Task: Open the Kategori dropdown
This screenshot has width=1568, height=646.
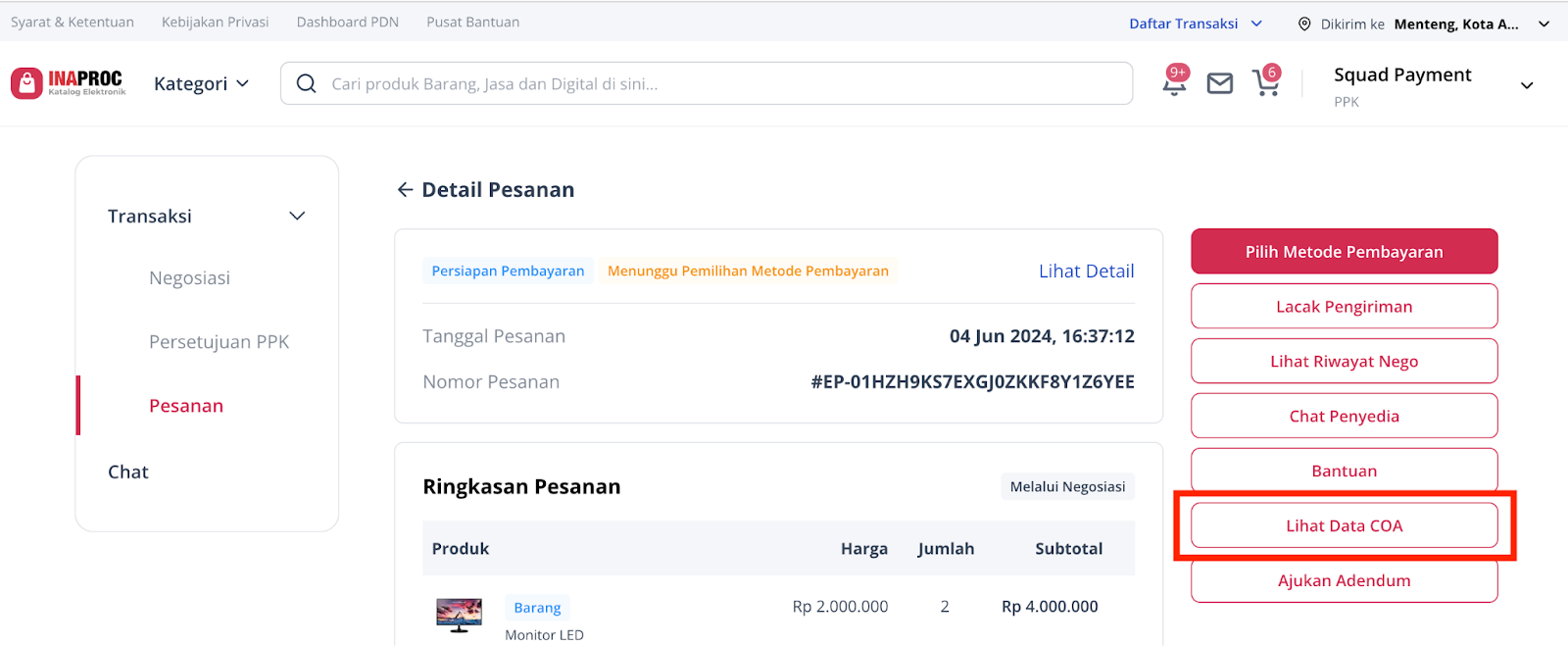Action: click(x=201, y=83)
